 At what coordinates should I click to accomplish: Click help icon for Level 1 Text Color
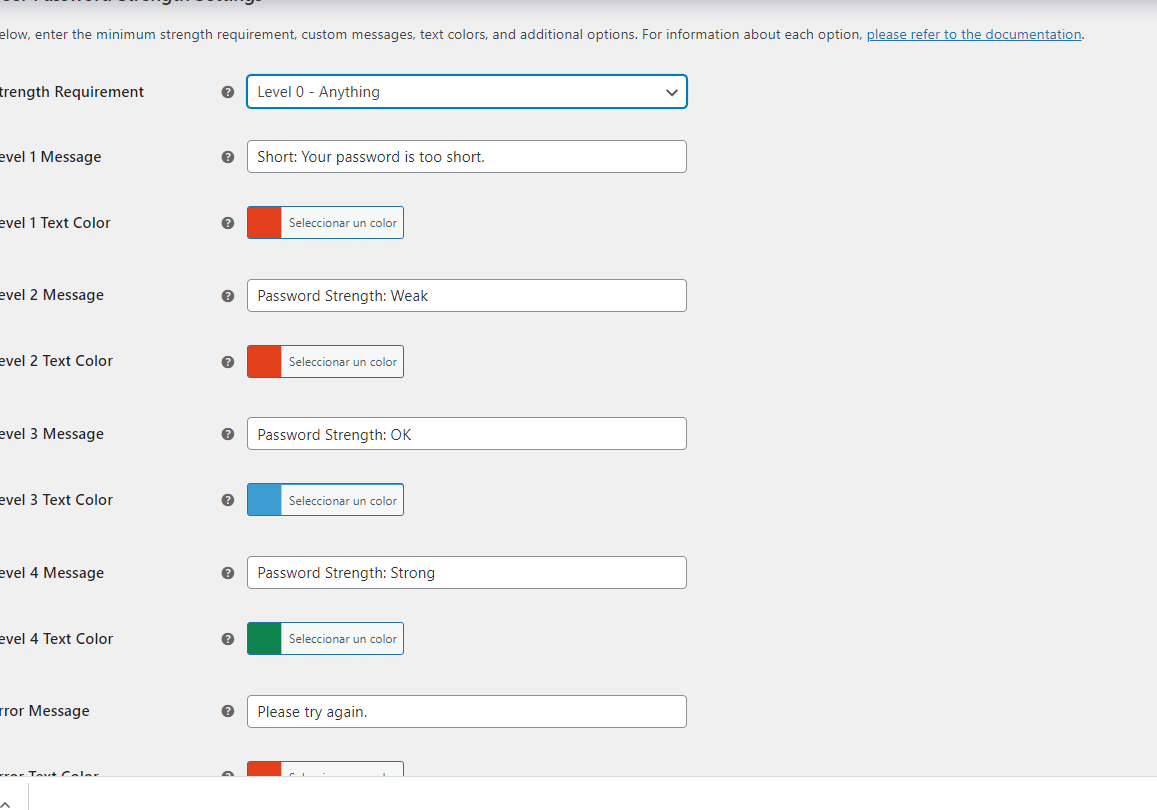(228, 223)
